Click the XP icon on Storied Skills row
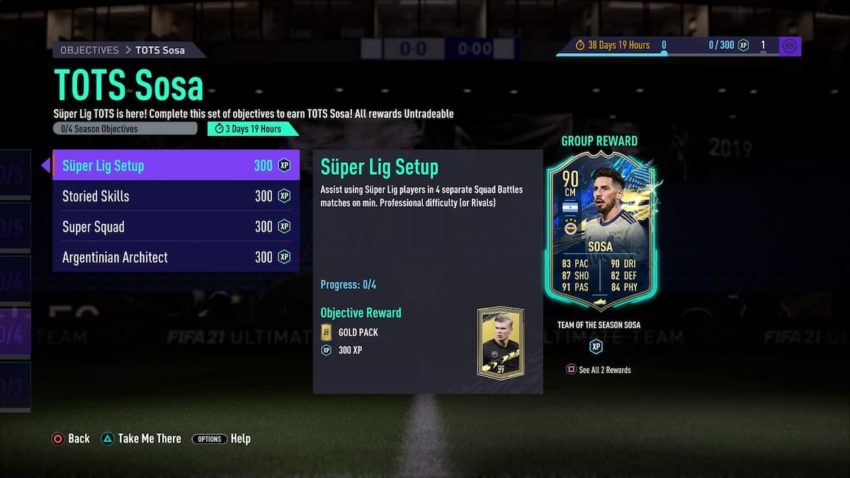850x478 pixels. point(285,196)
